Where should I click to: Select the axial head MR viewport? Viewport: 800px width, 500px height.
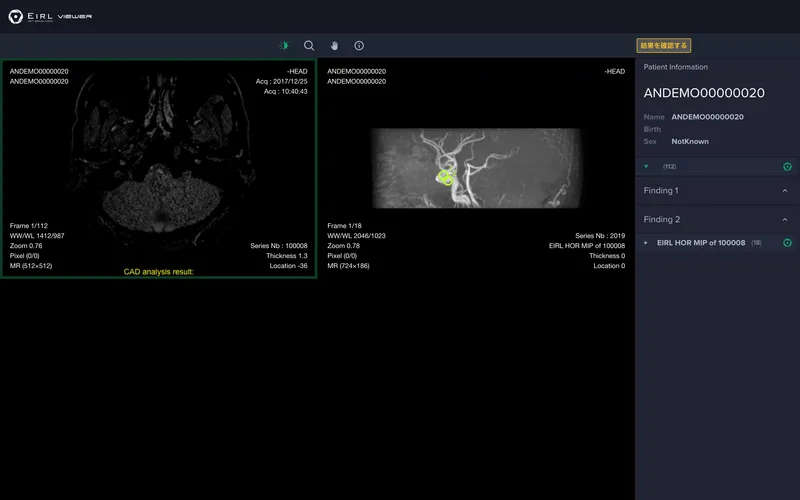(x=158, y=160)
